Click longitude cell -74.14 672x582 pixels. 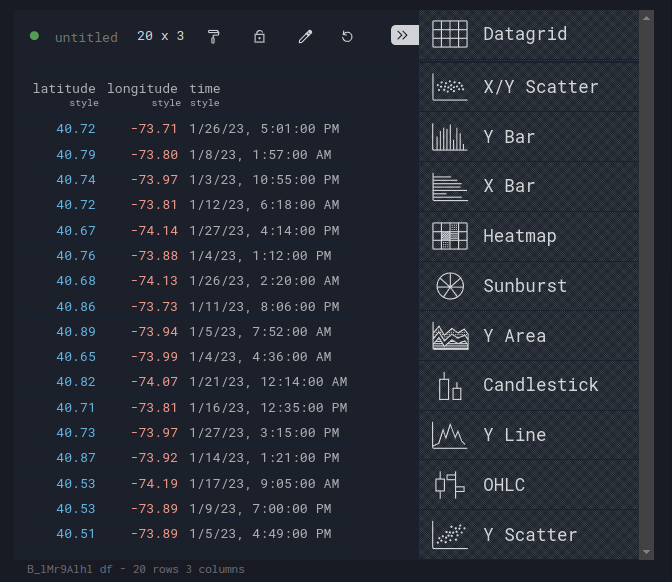coord(154,231)
